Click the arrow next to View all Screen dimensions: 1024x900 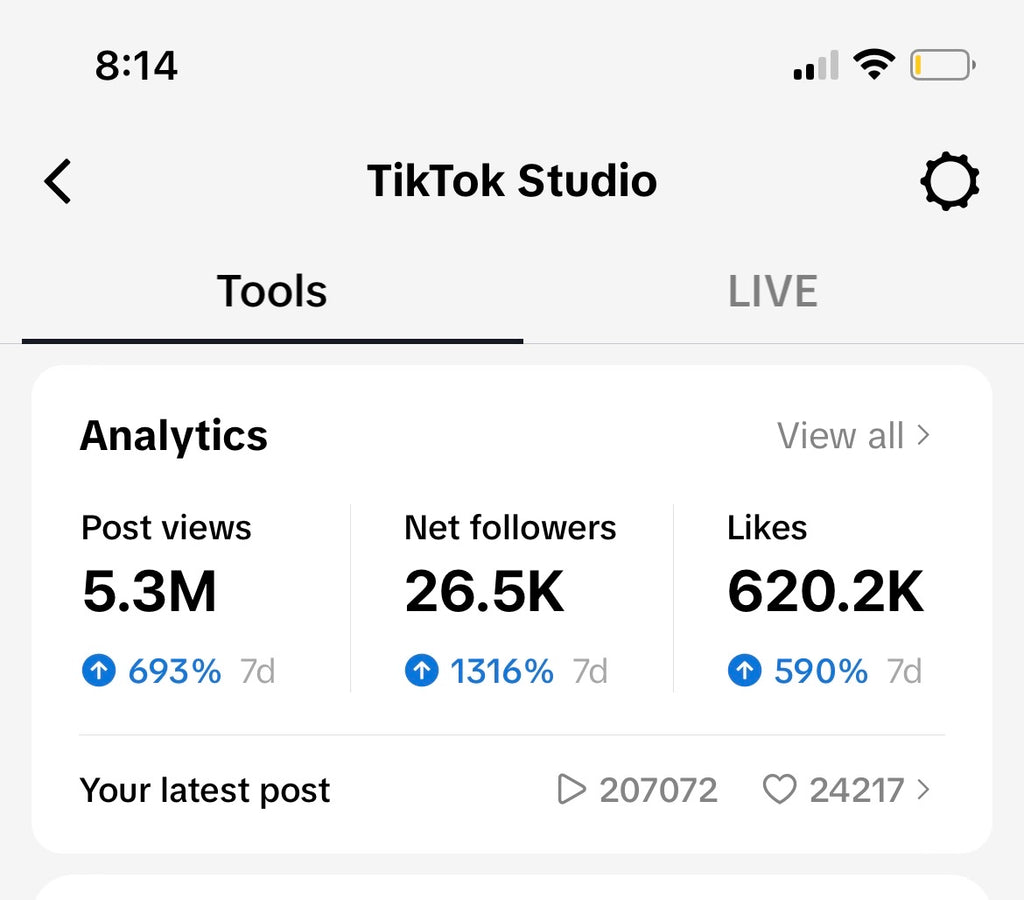[921, 435]
